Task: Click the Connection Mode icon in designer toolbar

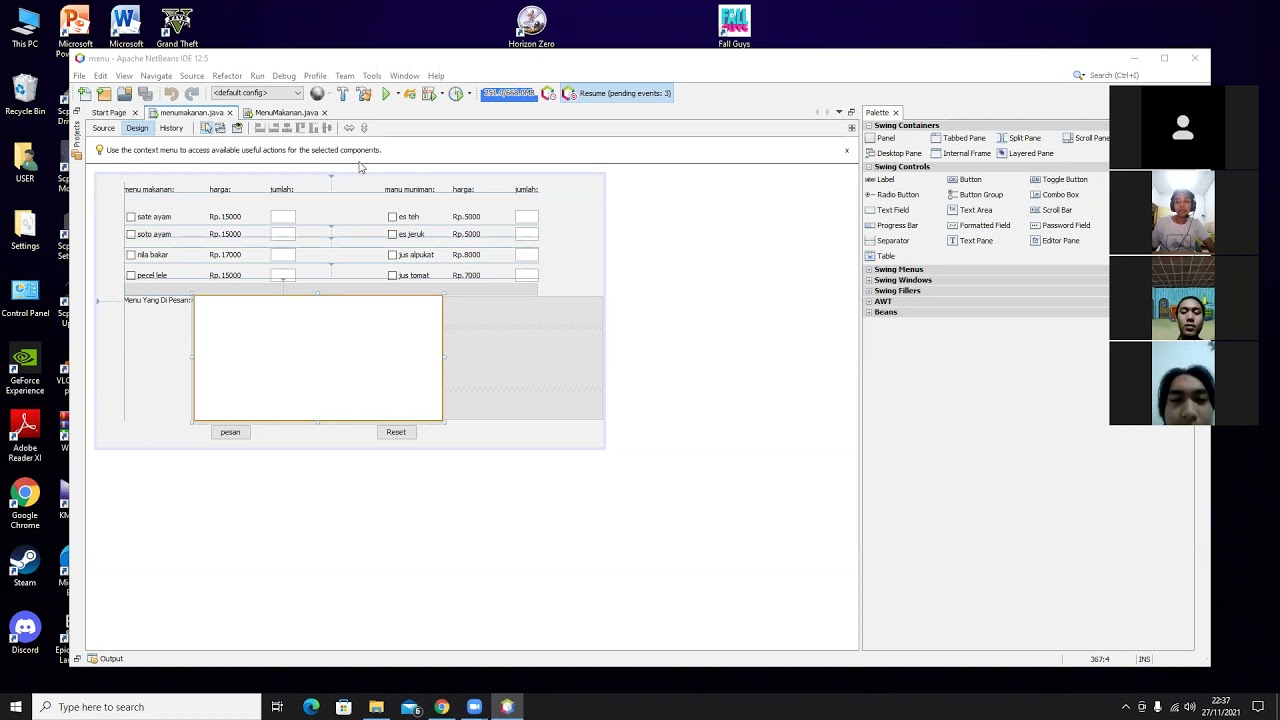Action: (220, 128)
